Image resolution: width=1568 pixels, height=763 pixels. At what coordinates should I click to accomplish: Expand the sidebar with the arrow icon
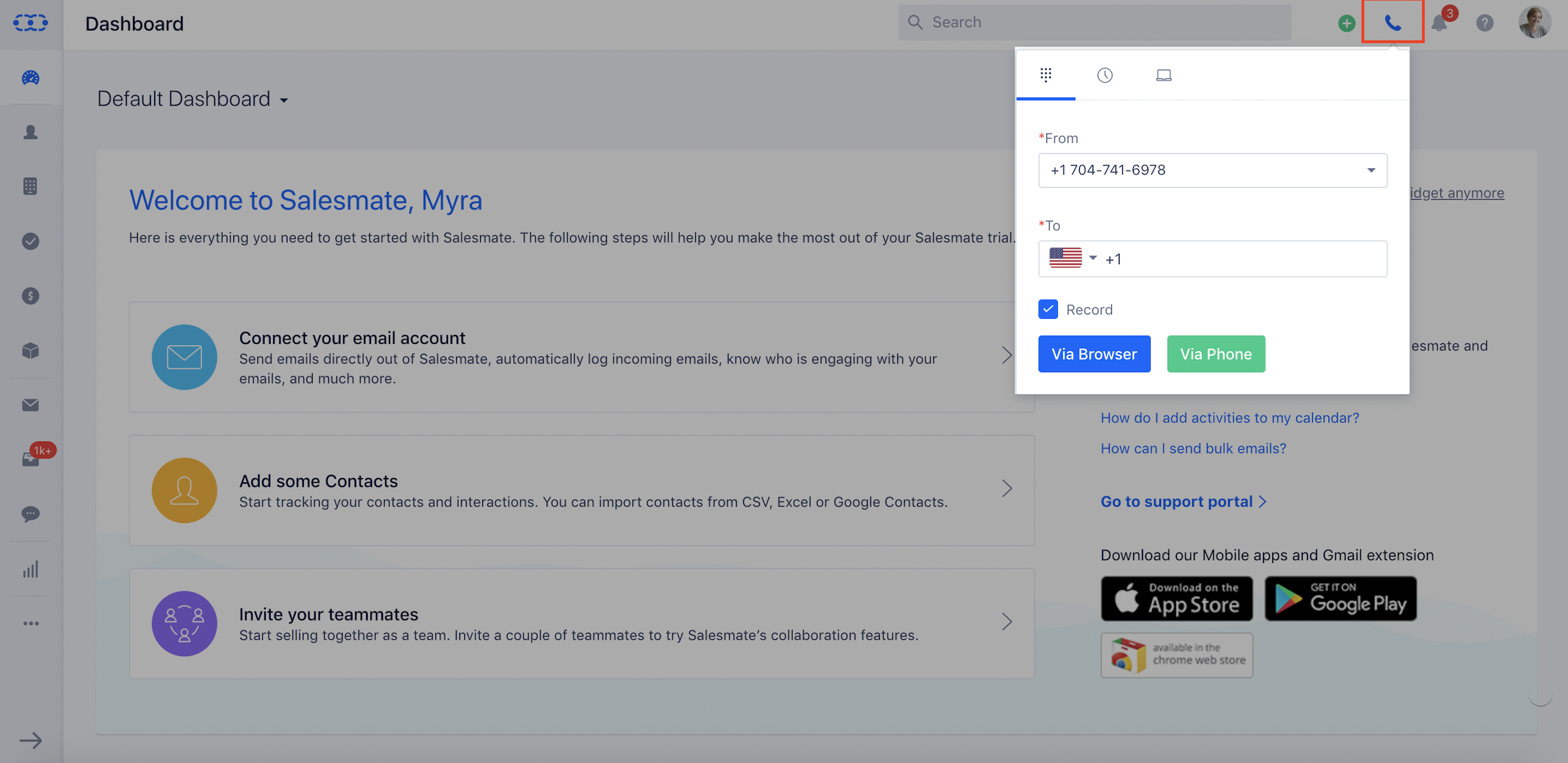pos(31,741)
